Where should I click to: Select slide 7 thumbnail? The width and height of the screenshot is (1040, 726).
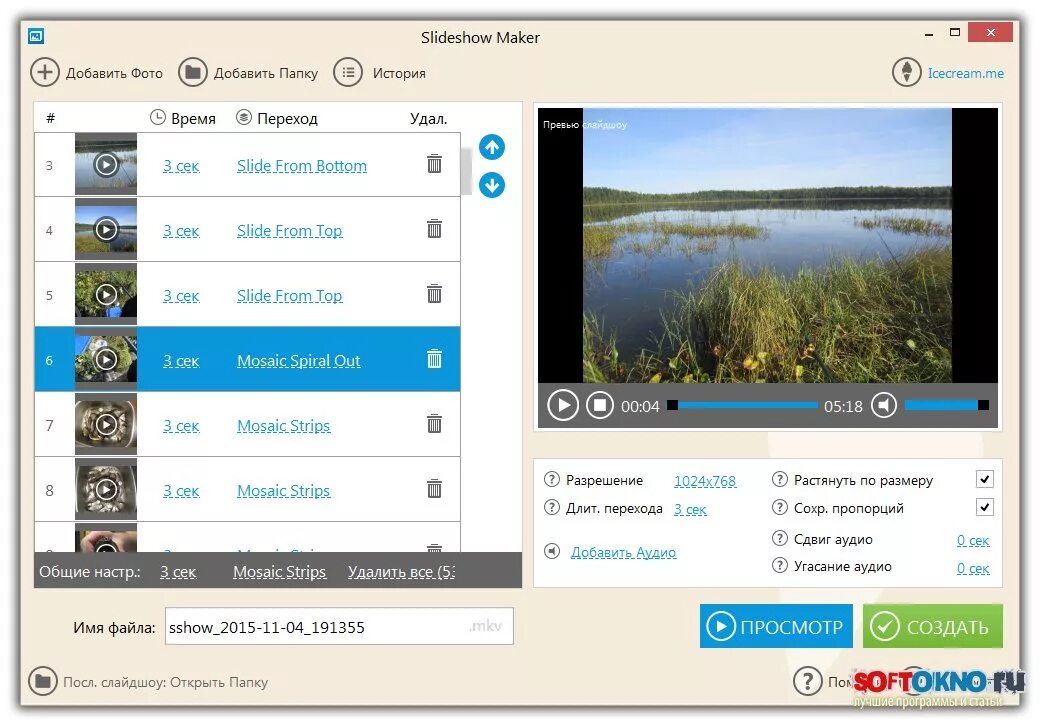click(x=106, y=424)
